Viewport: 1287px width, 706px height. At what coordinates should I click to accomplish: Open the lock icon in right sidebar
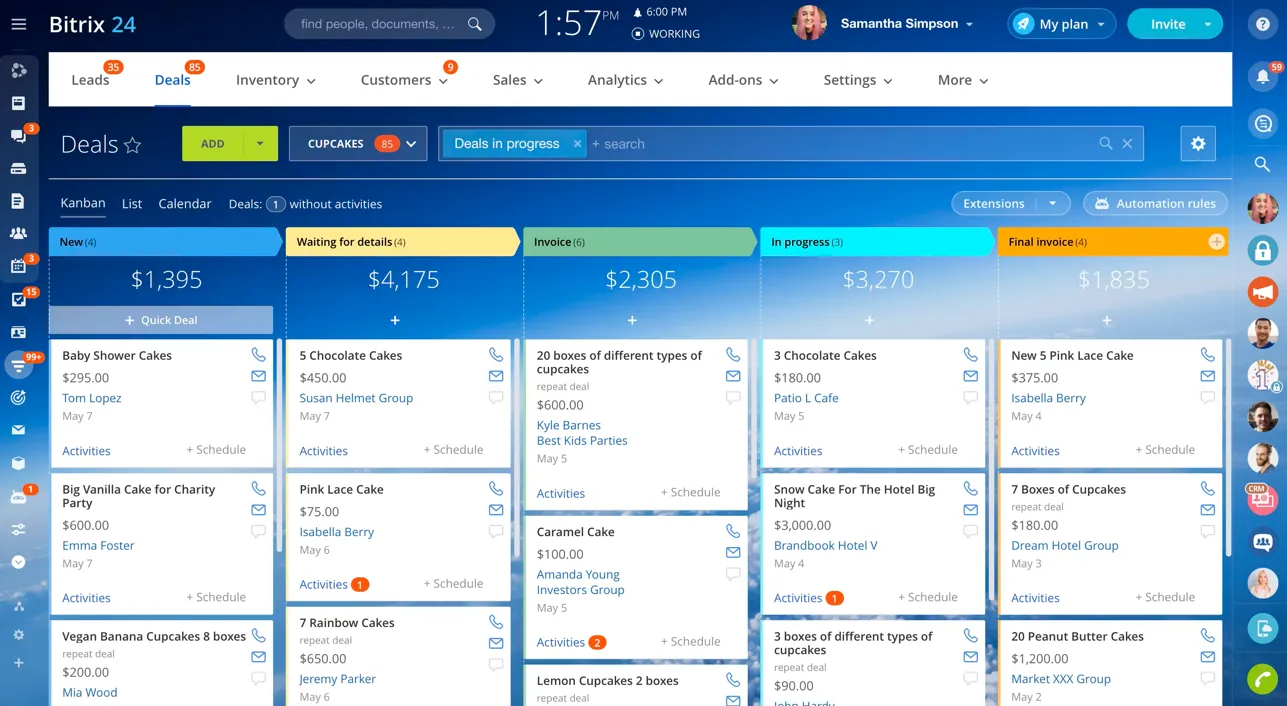pos(1262,251)
